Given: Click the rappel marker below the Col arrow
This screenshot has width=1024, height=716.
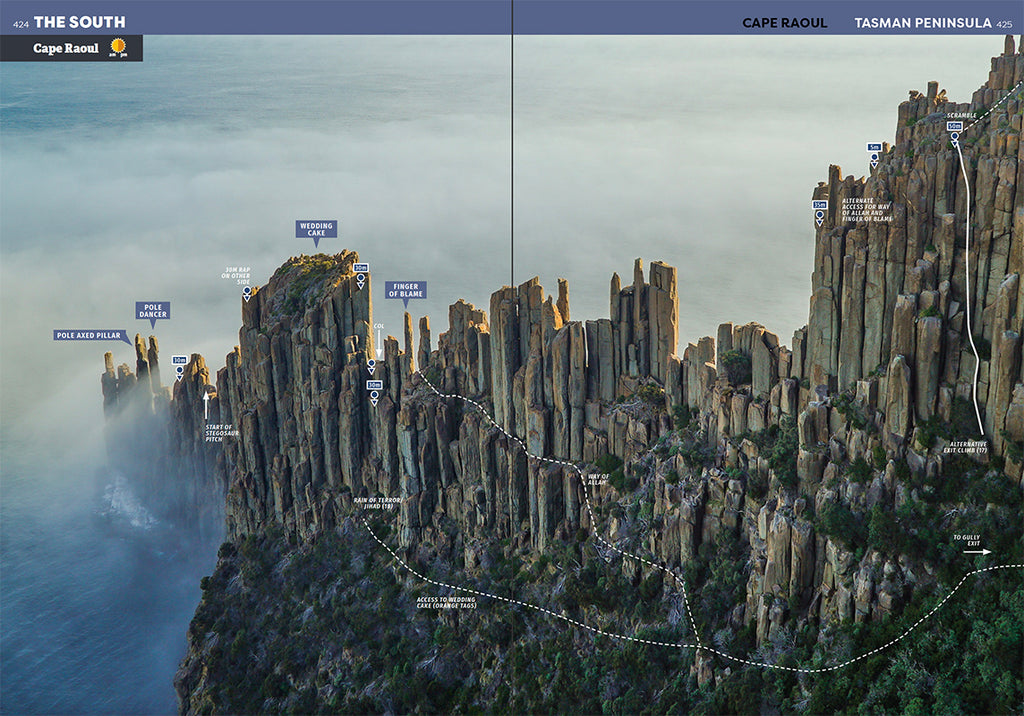Looking at the screenshot, I should click(371, 365).
